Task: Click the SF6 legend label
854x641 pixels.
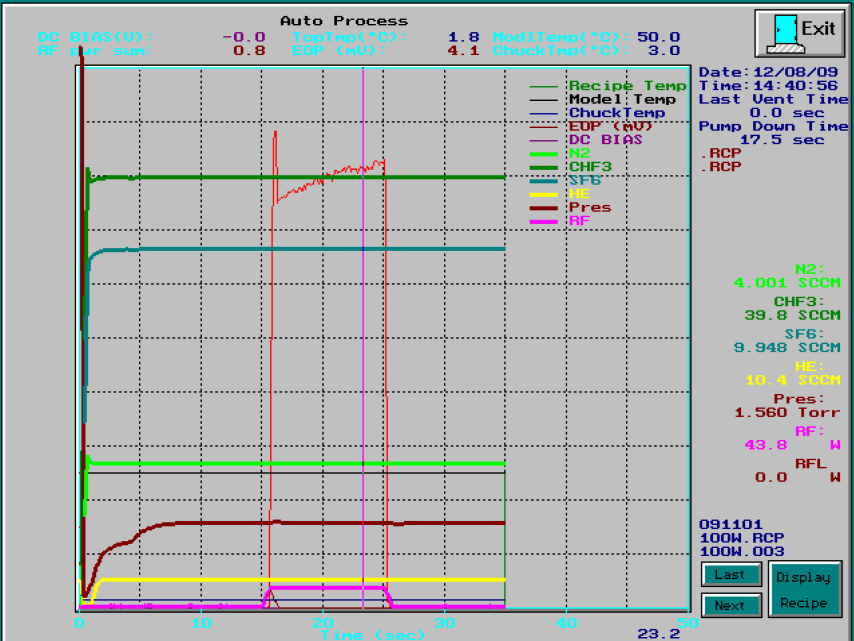Action: (584, 180)
